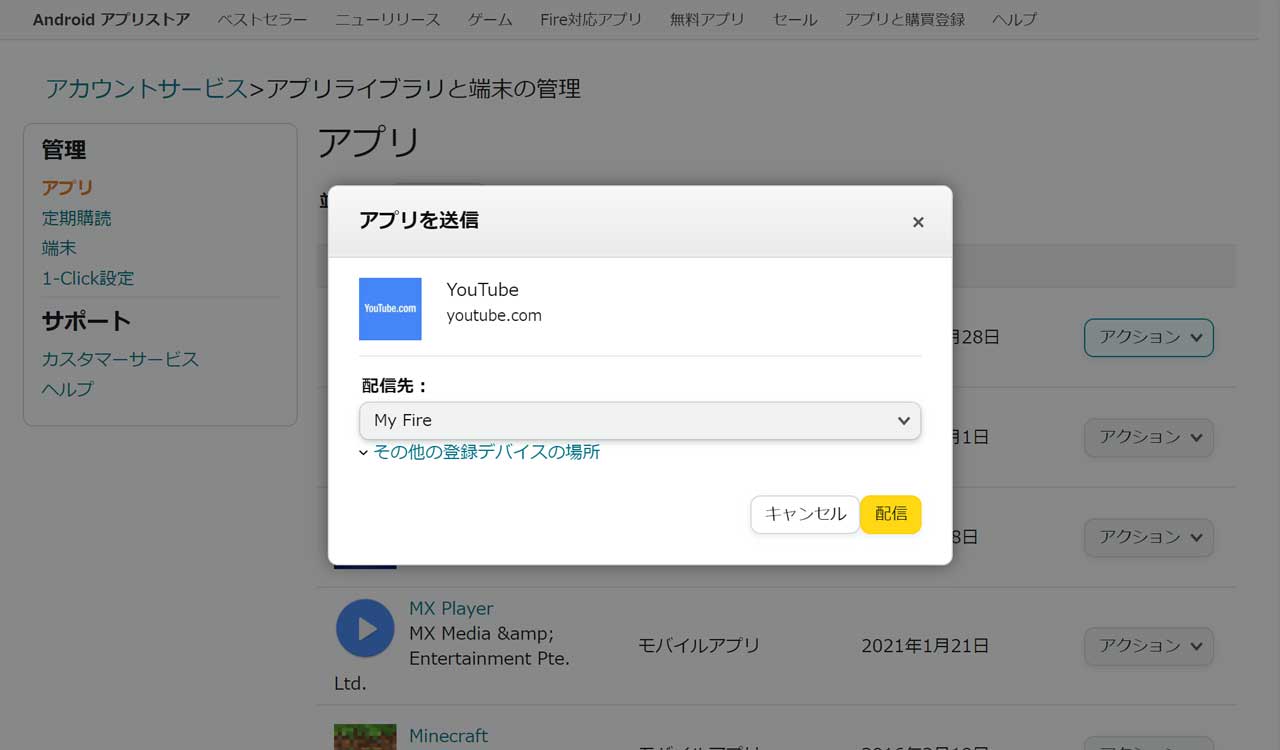Open the ゲーム menu item
Image resolution: width=1280 pixels, height=750 pixels.
click(490, 19)
